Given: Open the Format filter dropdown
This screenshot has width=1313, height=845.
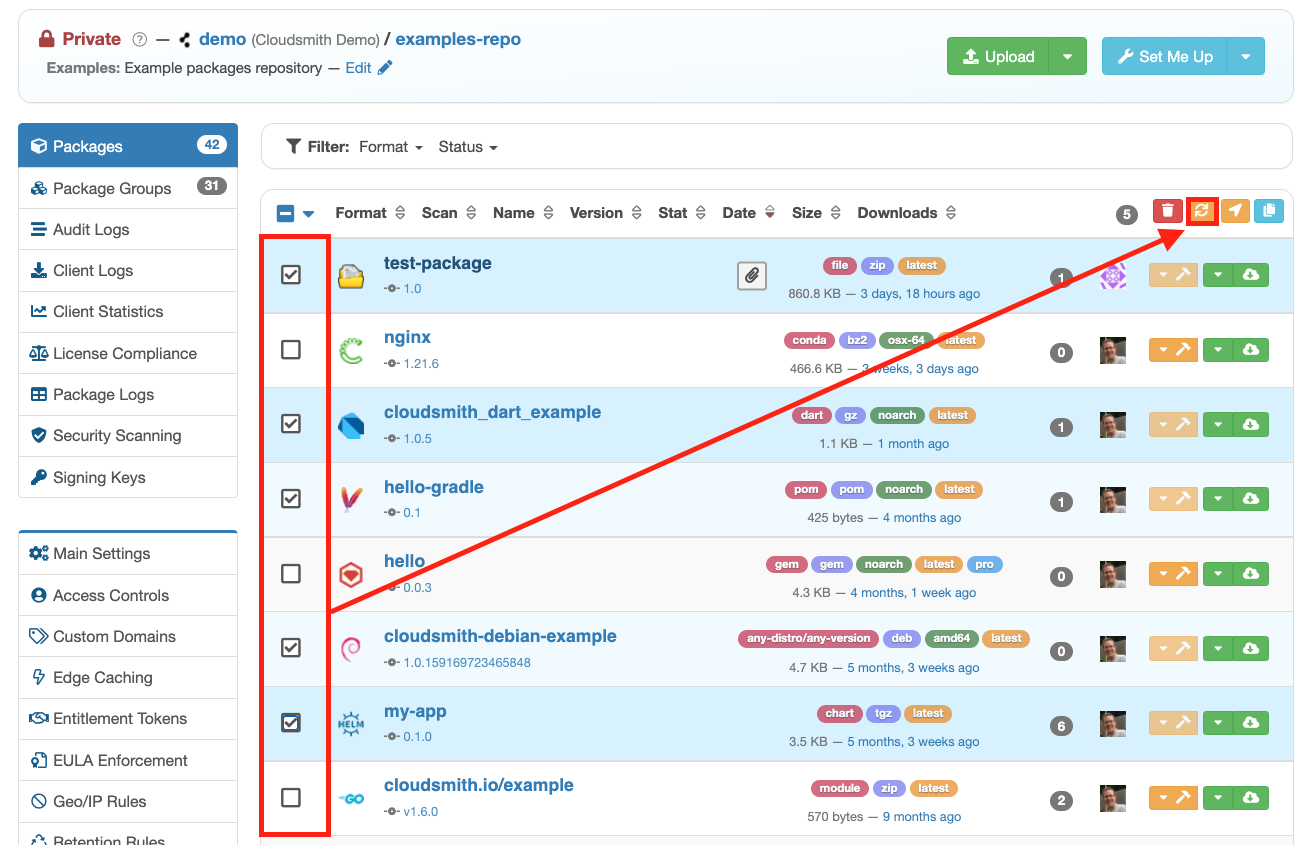Looking at the screenshot, I should coord(390,147).
